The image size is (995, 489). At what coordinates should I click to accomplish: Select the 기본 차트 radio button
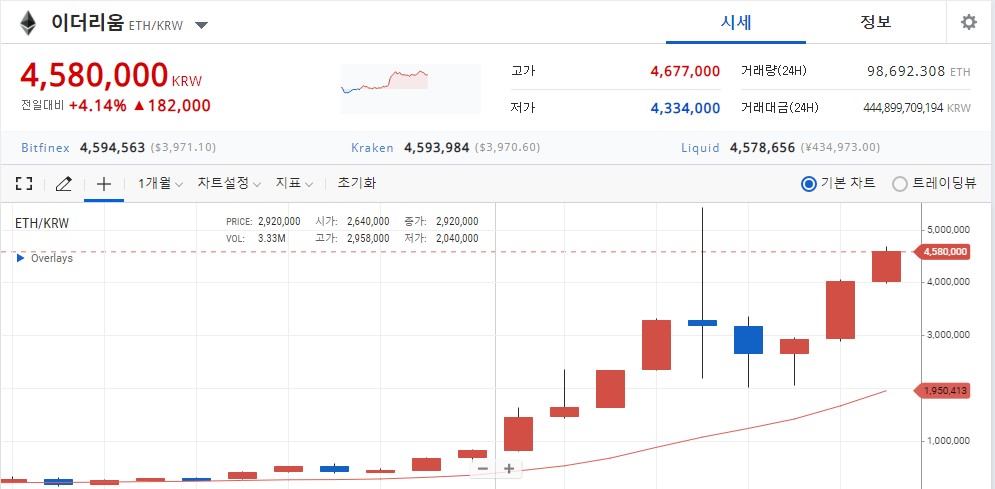click(809, 183)
